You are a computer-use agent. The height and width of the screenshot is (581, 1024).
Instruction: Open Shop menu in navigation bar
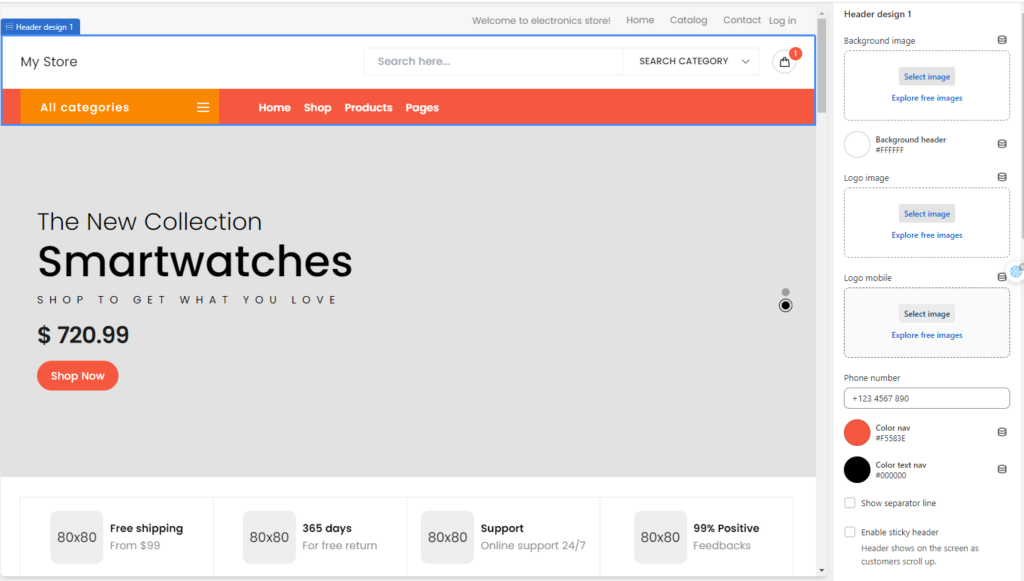pos(317,108)
